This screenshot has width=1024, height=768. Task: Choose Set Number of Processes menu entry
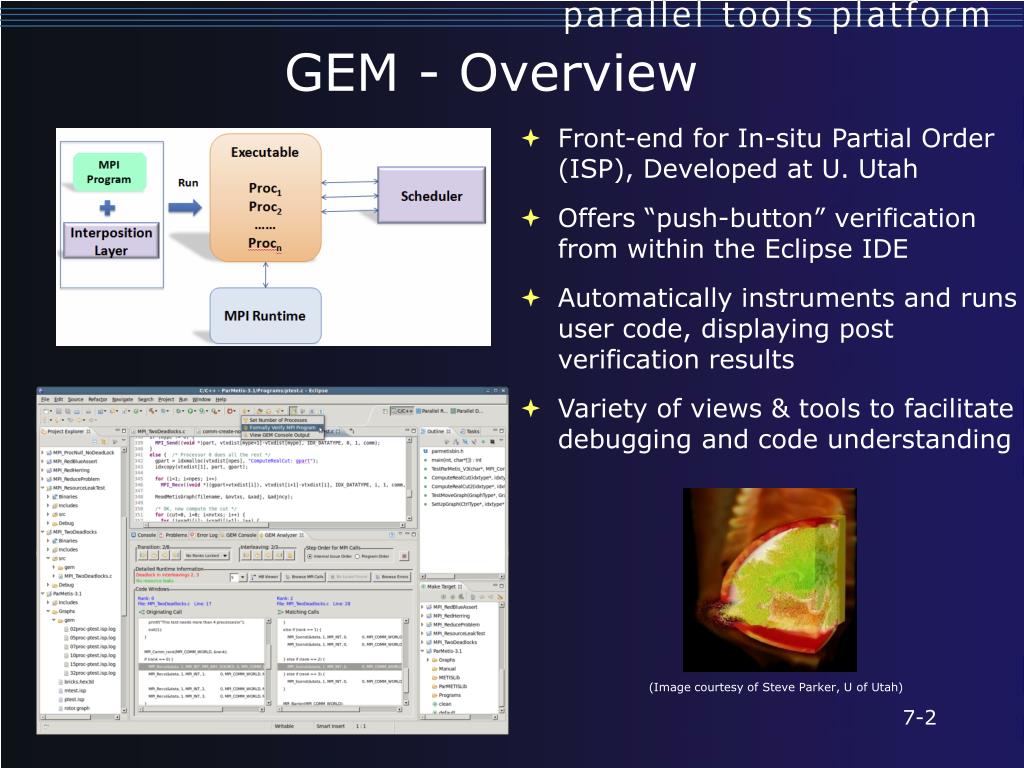pos(283,420)
